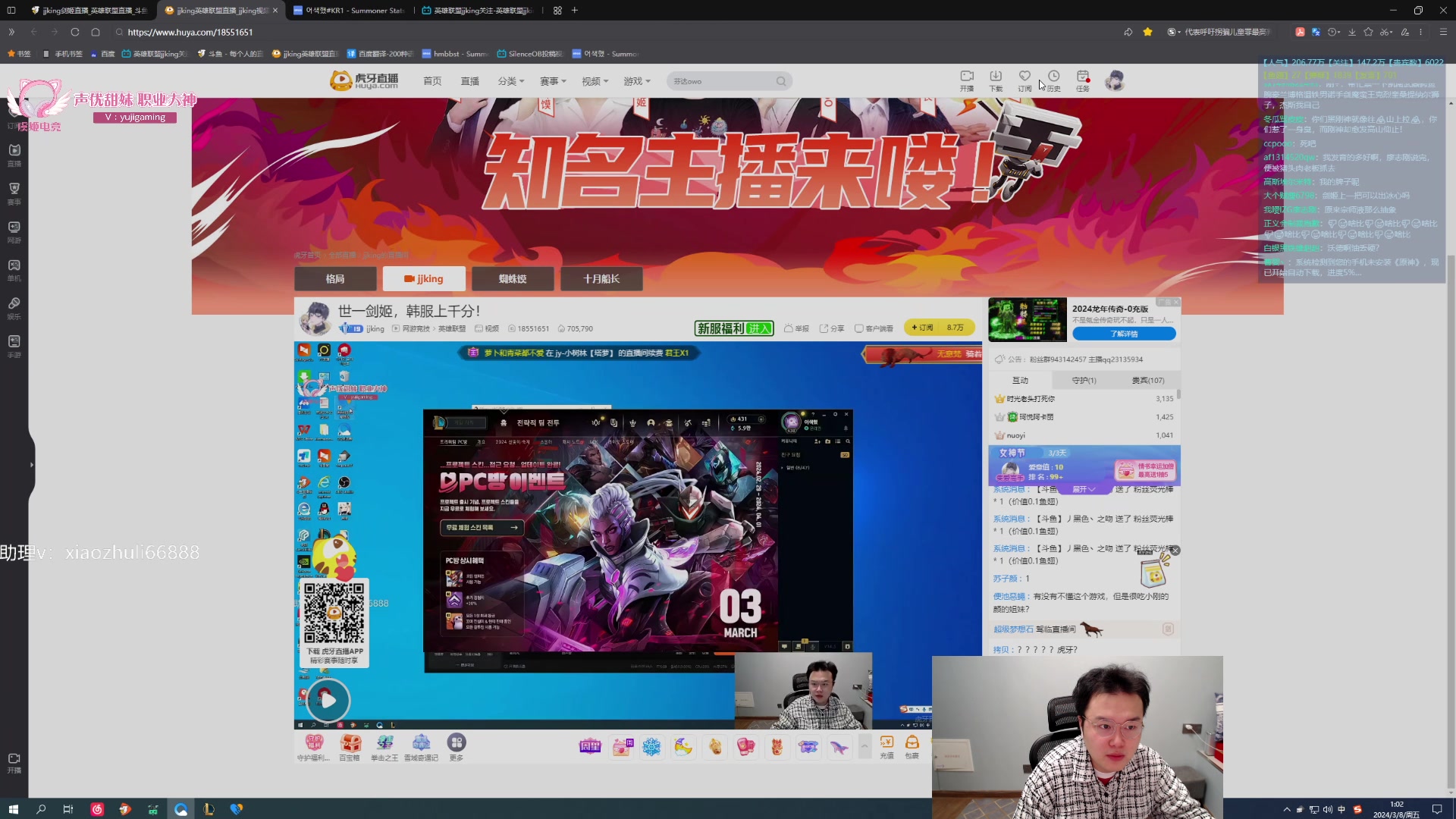Open the 更多 more activities icon
This screenshot has height=819, width=1456.
(x=456, y=747)
